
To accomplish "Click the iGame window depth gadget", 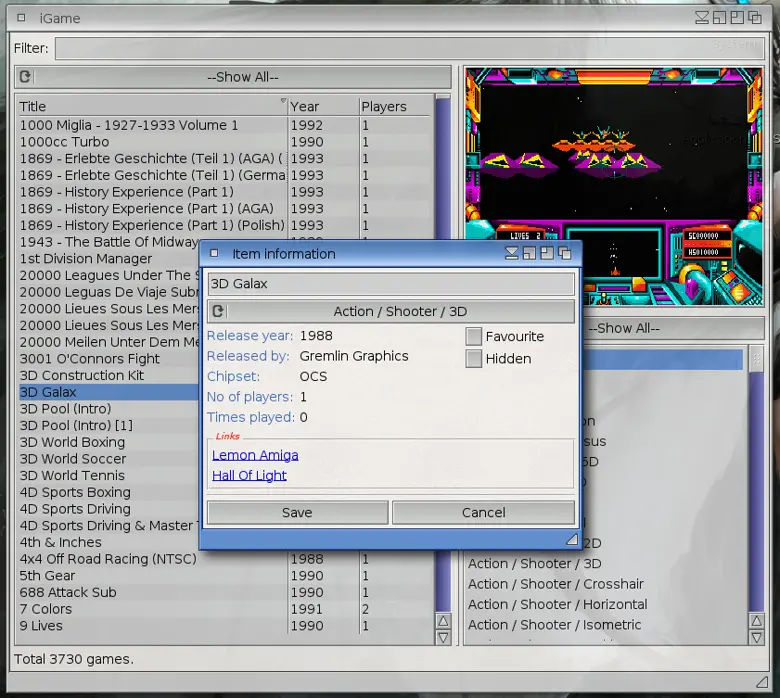I will [x=755, y=18].
